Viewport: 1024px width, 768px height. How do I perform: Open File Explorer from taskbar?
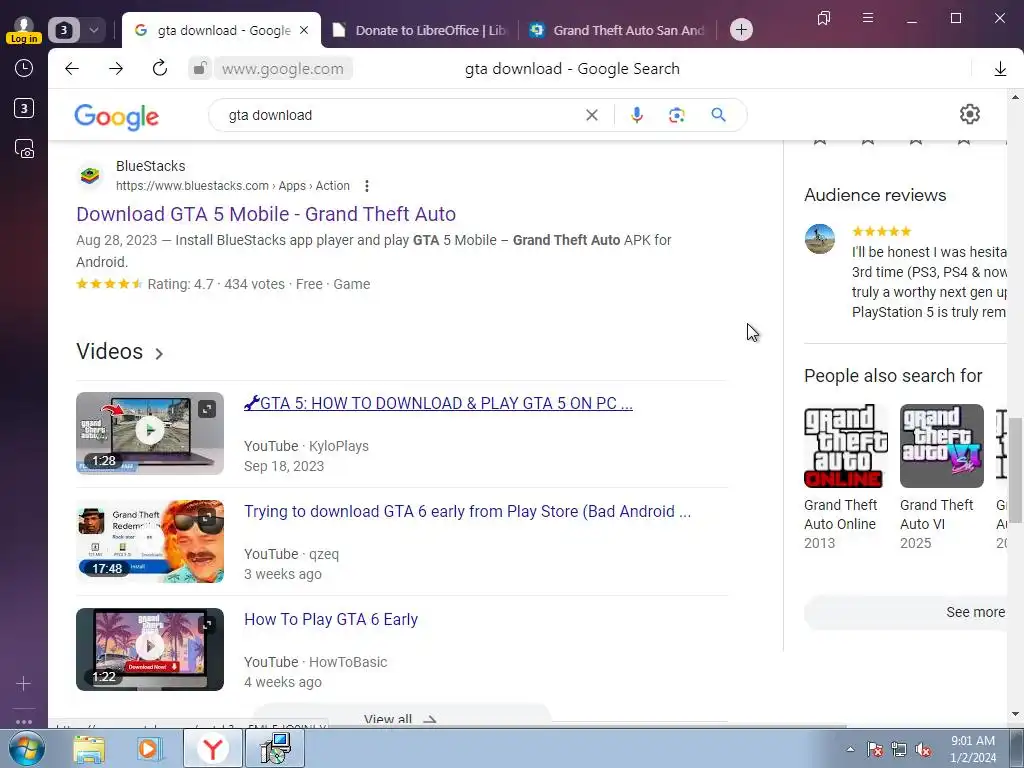click(89, 749)
